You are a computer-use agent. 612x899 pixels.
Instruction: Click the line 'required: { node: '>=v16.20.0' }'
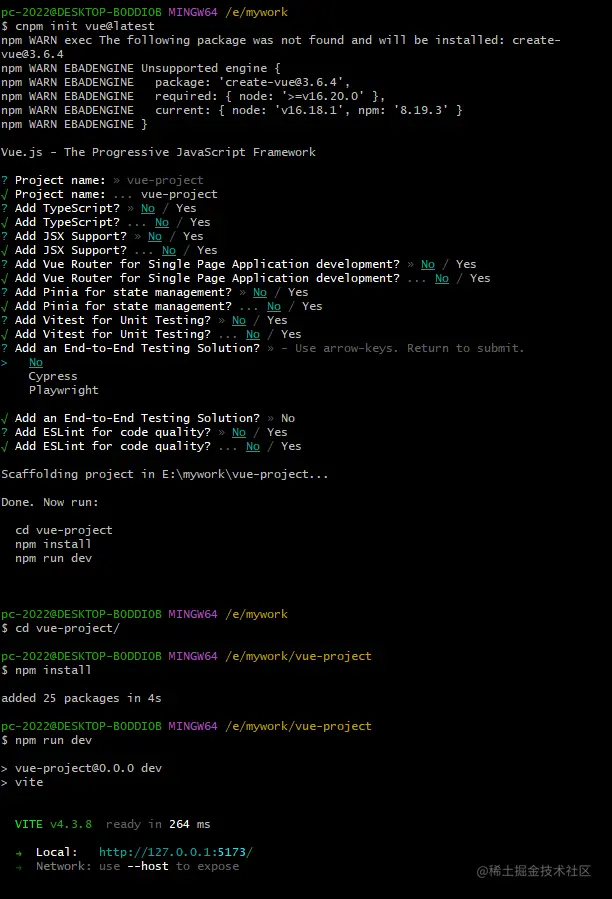pyautogui.click(x=193, y=96)
